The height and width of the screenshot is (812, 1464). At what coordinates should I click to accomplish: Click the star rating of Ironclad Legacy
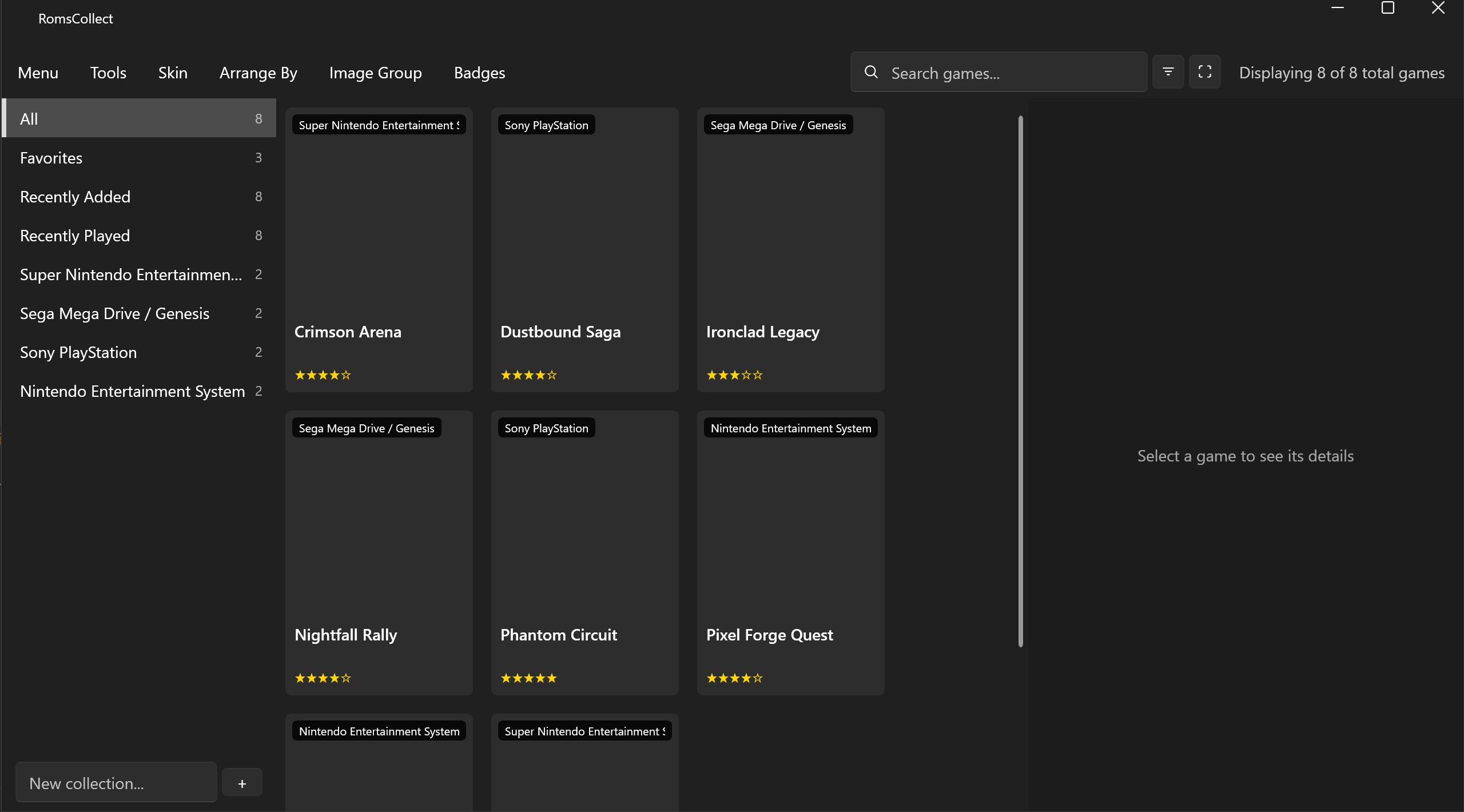pyautogui.click(x=734, y=375)
